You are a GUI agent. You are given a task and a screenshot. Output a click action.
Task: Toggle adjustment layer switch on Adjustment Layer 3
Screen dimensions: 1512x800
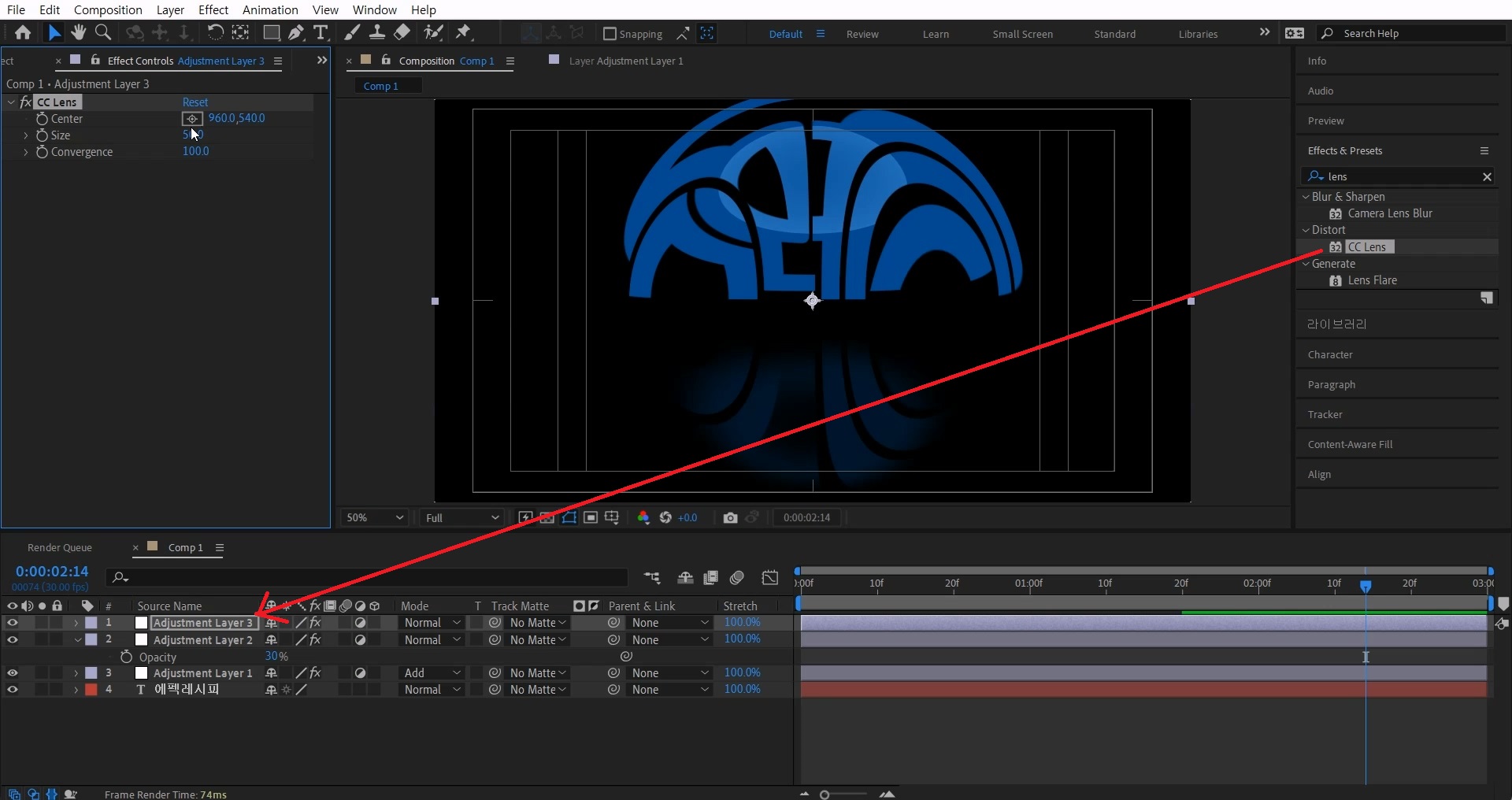[x=360, y=623]
